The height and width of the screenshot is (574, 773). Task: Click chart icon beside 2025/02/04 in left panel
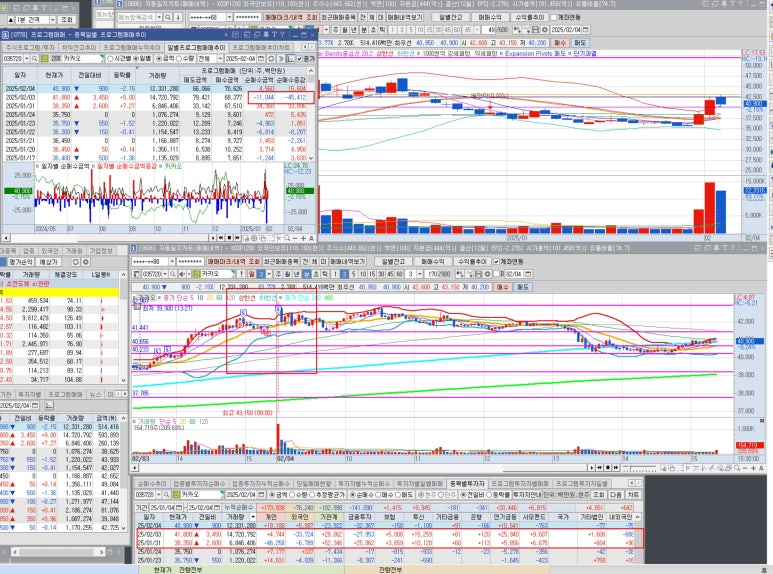(x=49, y=405)
